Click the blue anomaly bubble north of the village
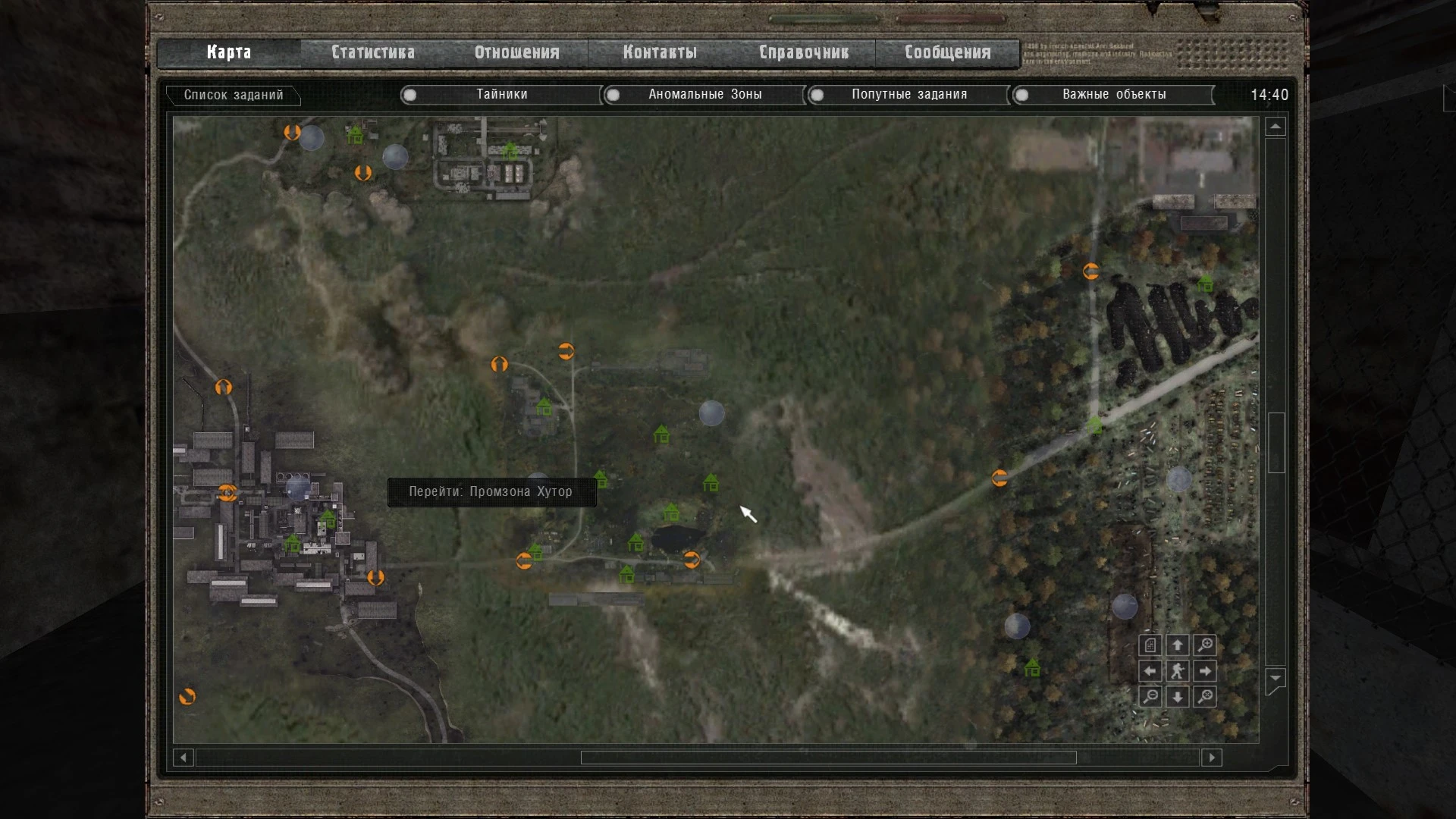 pyautogui.click(x=711, y=413)
